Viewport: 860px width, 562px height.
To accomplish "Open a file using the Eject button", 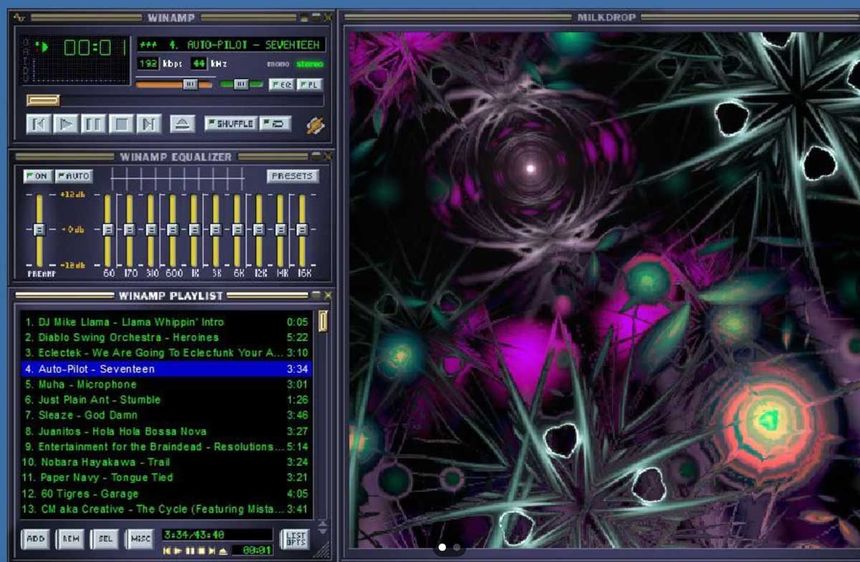I will click(182, 124).
